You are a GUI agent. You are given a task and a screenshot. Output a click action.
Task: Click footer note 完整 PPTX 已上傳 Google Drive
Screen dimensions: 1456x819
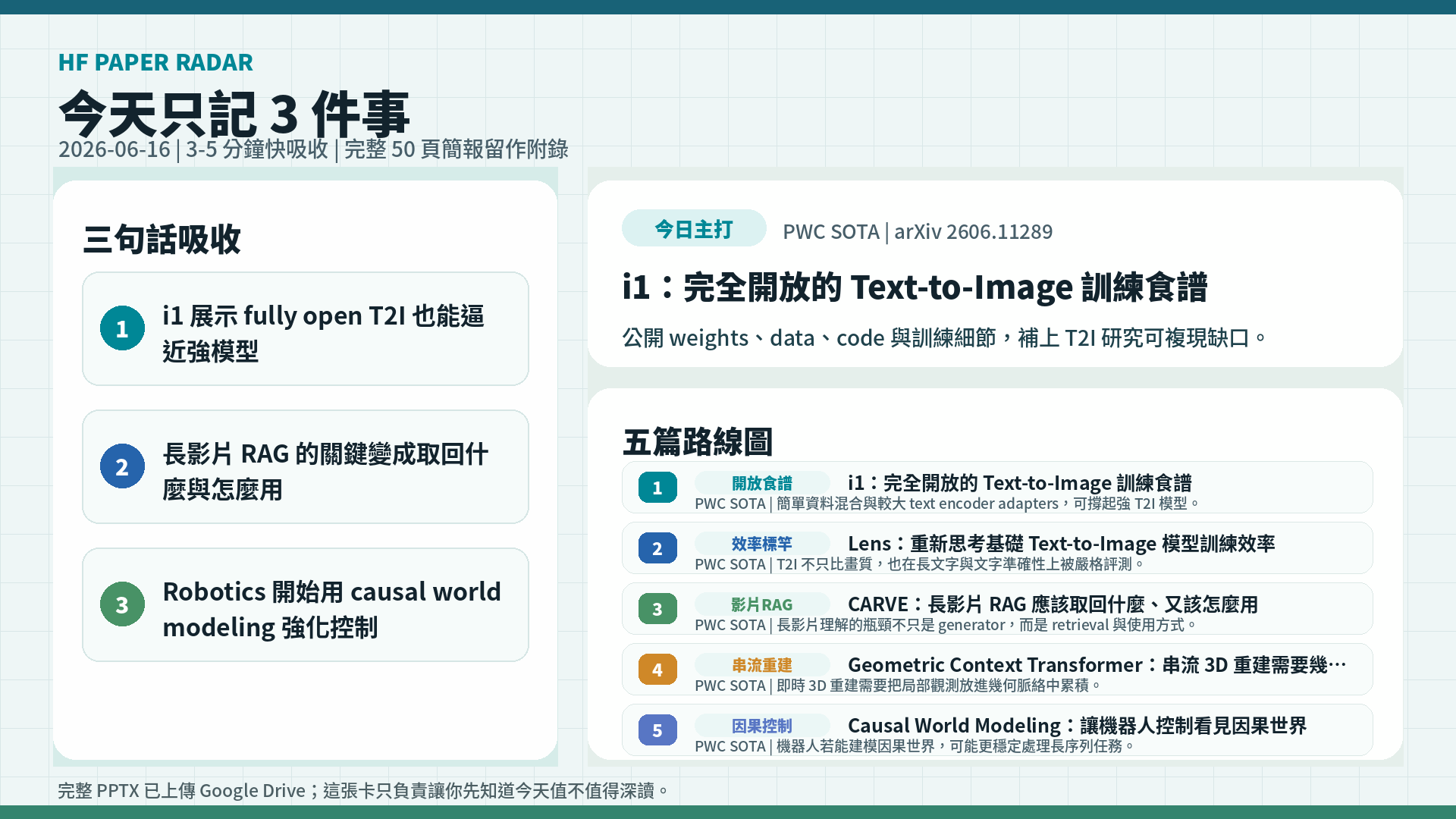click(x=364, y=791)
